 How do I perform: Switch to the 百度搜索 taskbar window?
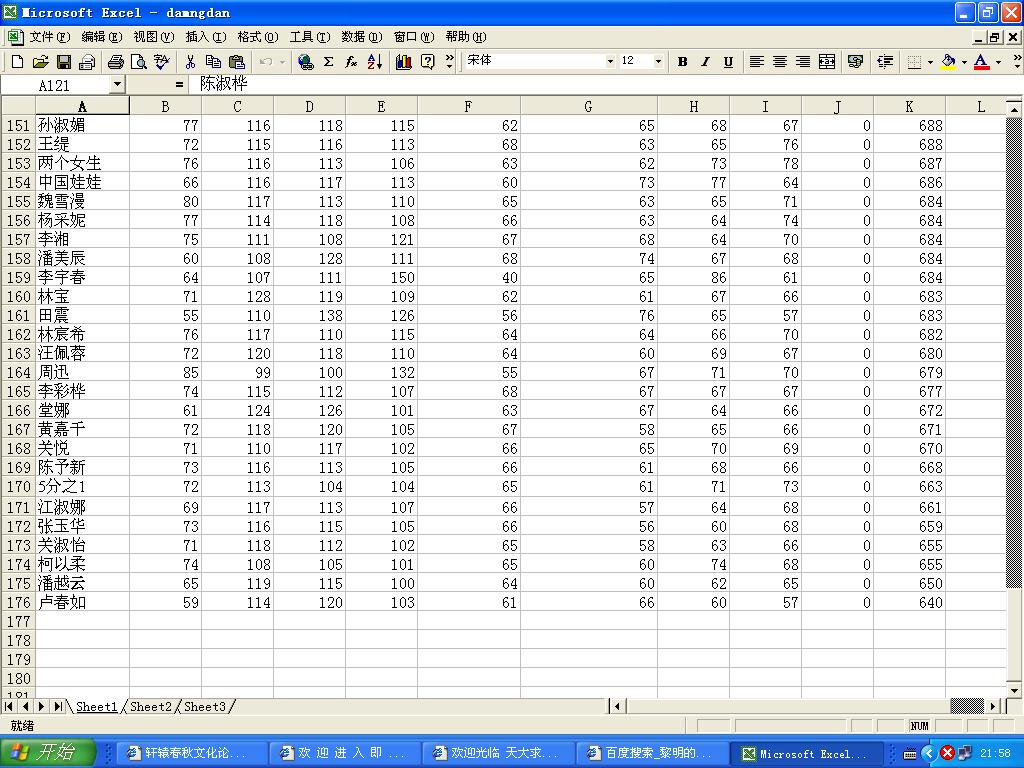click(651, 753)
